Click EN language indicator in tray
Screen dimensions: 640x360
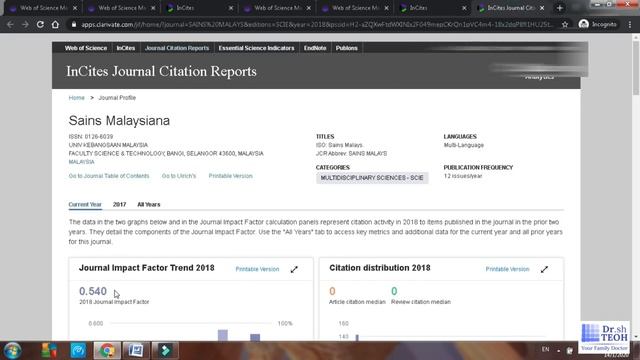pyautogui.click(x=545, y=349)
